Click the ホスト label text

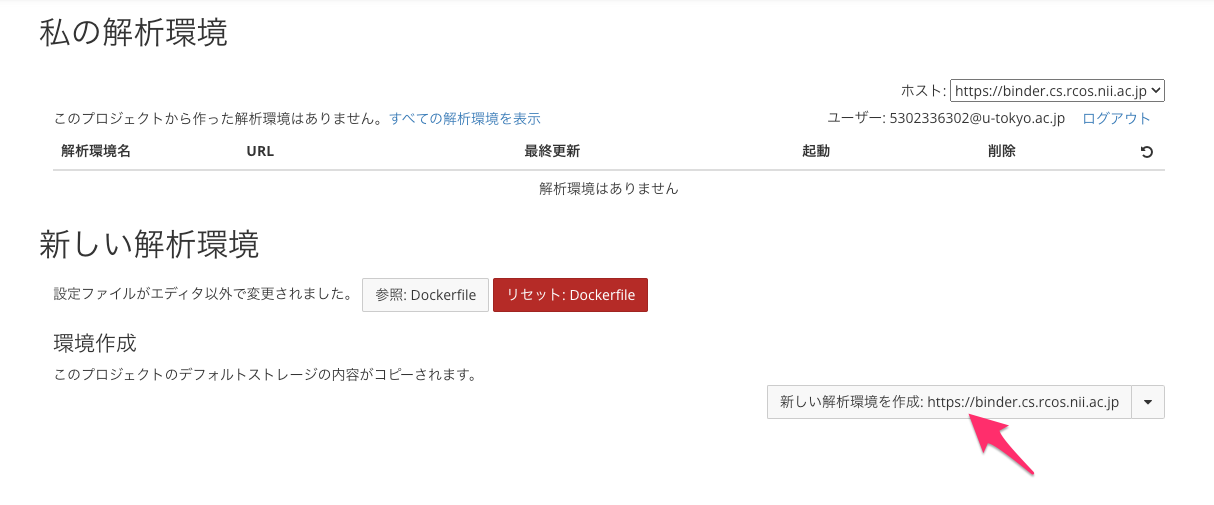[922, 91]
